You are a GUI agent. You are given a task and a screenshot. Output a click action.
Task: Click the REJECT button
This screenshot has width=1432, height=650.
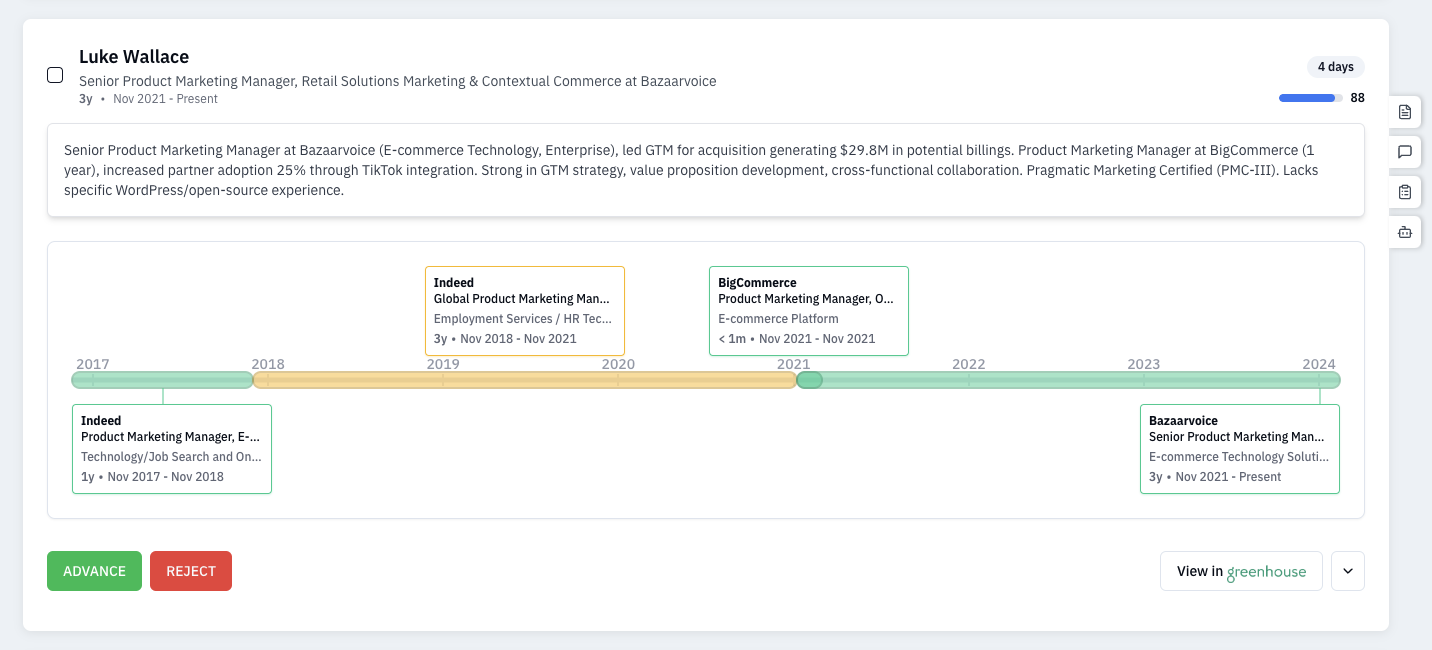[191, 571]
